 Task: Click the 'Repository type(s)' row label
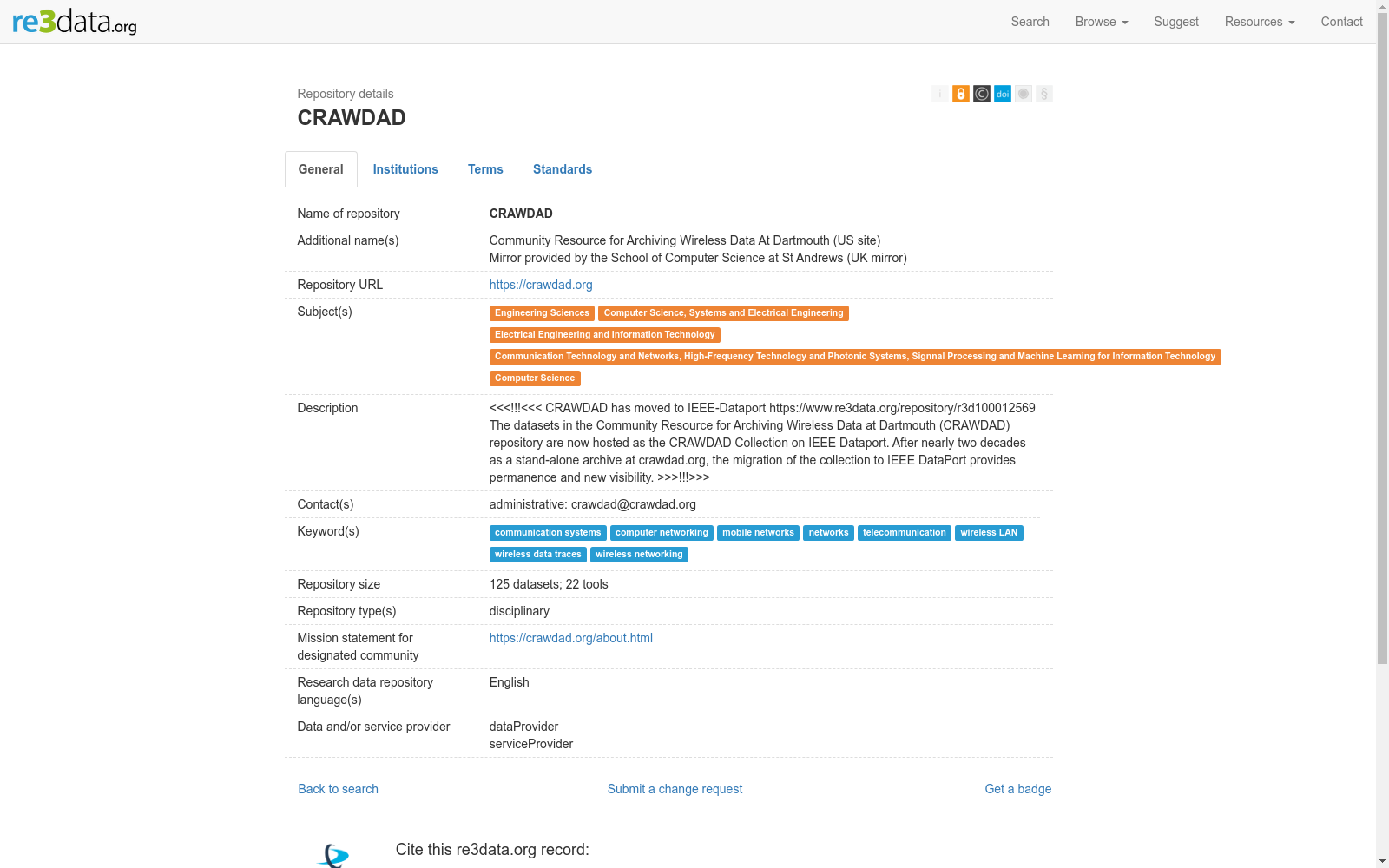tap(347, 611)
